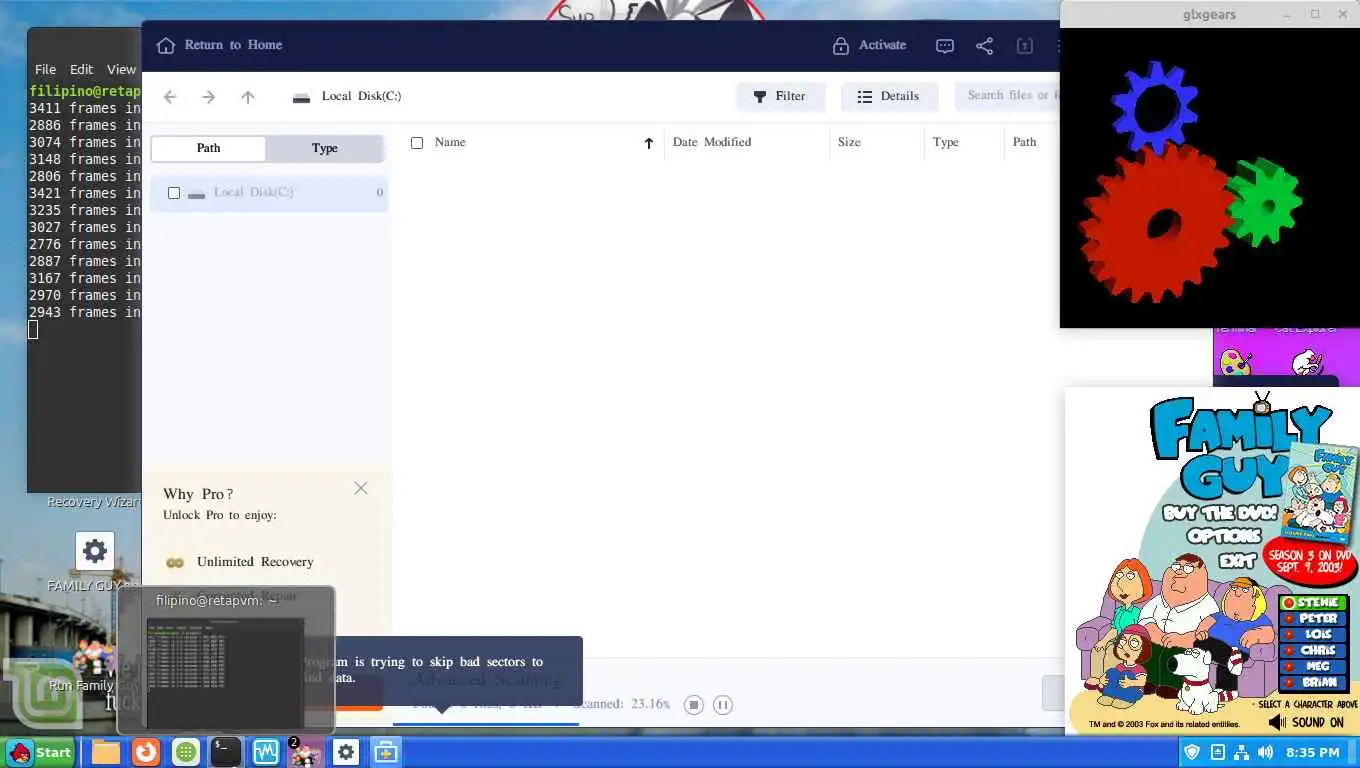Sort by Size column header
The width and height of the screenshot is (1360, 768).
[x=849, y=142]
